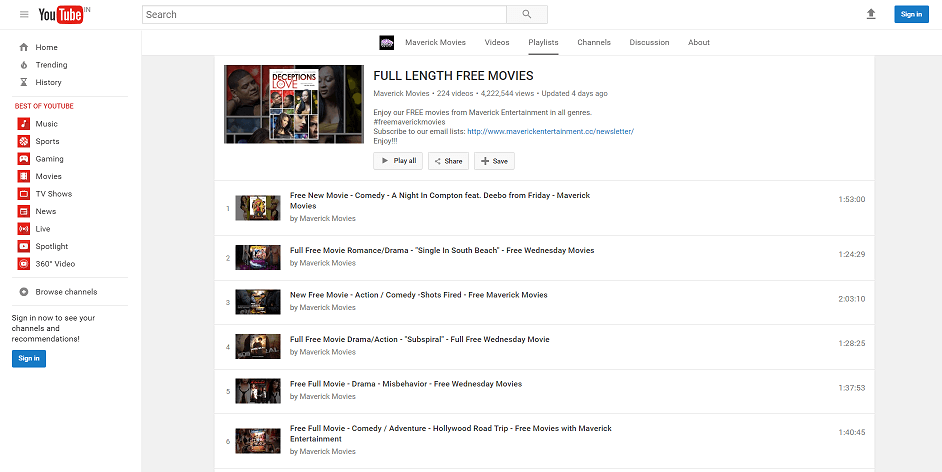The height and width of the screenshot is (472, 942).
Task: Click duration 1:53:00 of first video
Action: (x=852, y=199)
